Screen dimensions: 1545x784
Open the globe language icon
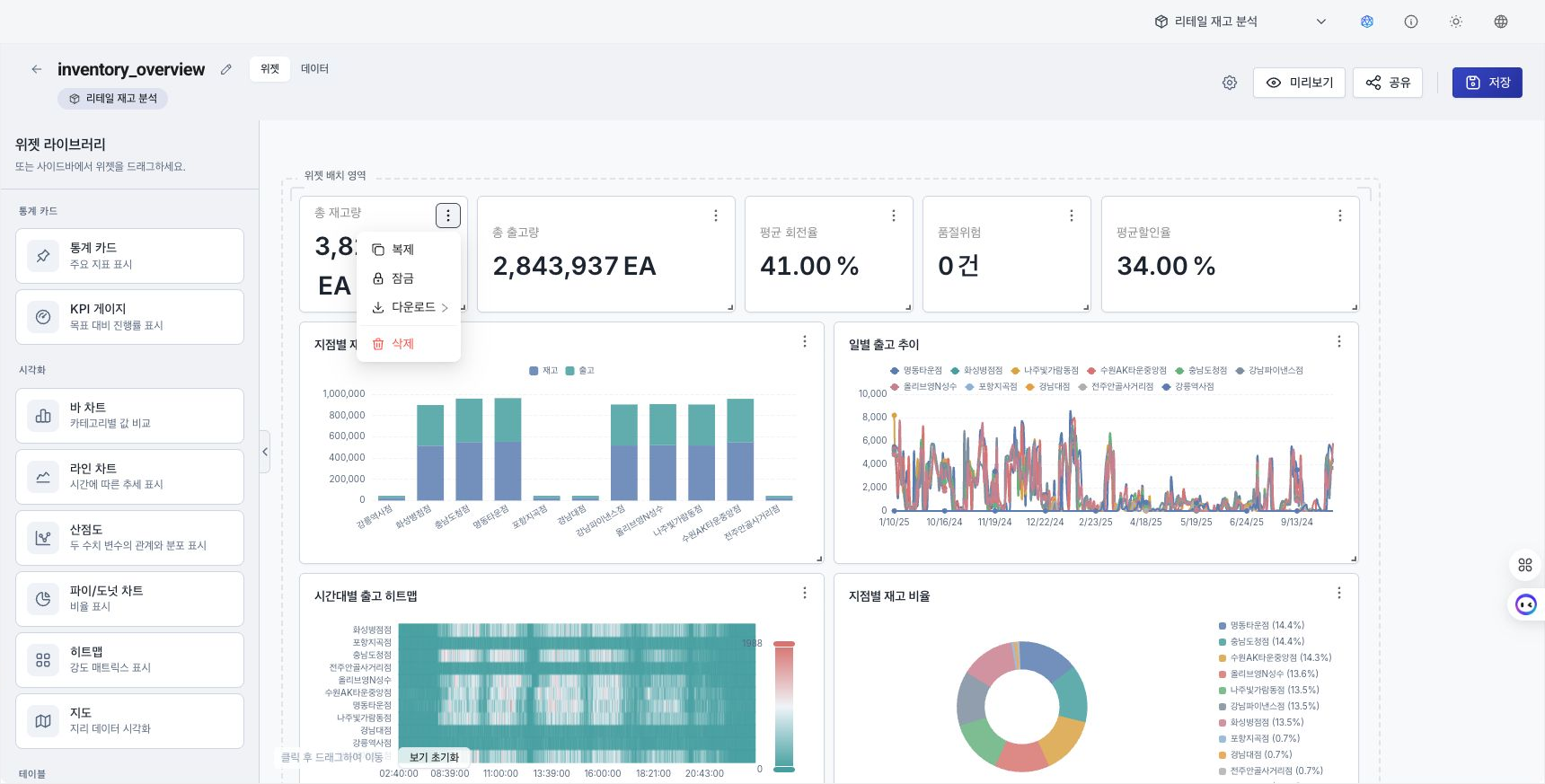[x=1501, y=22]
